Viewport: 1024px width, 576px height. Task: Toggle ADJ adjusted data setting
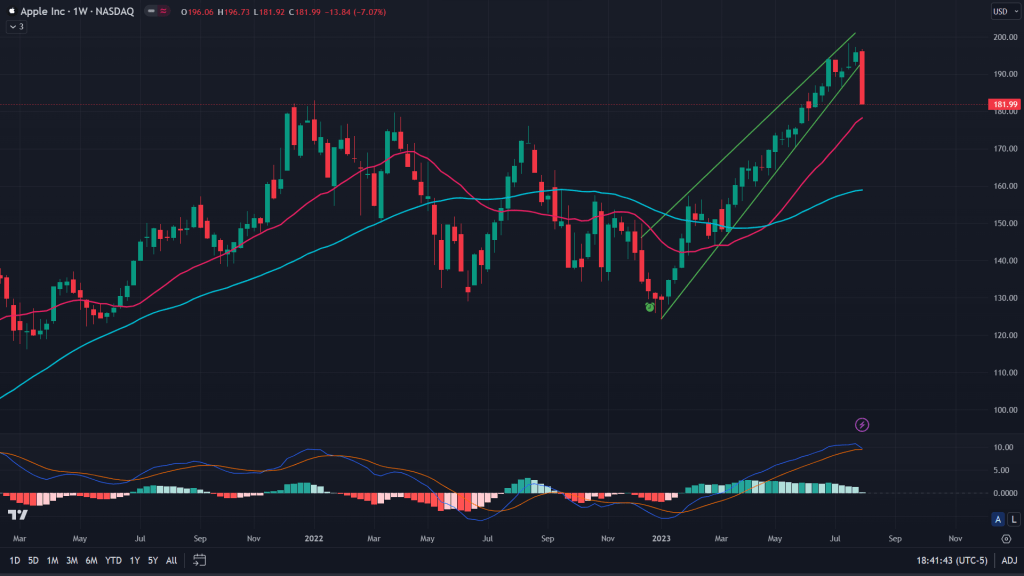(1010, 560)
